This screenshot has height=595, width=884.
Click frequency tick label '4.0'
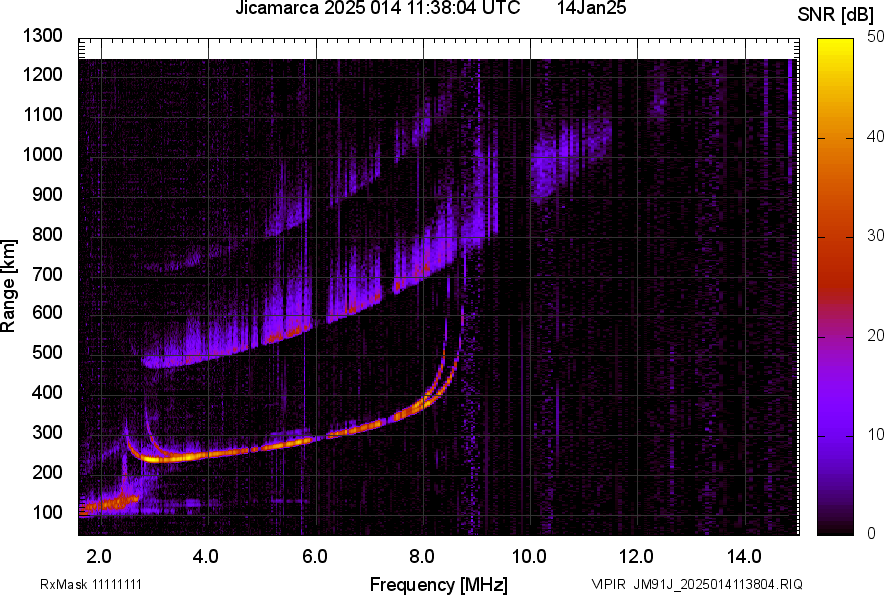click(x=206, y=557)
